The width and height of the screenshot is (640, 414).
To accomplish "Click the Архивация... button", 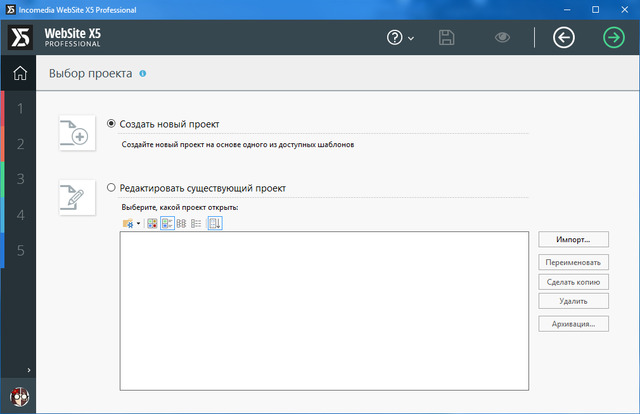I will [573, 323].
